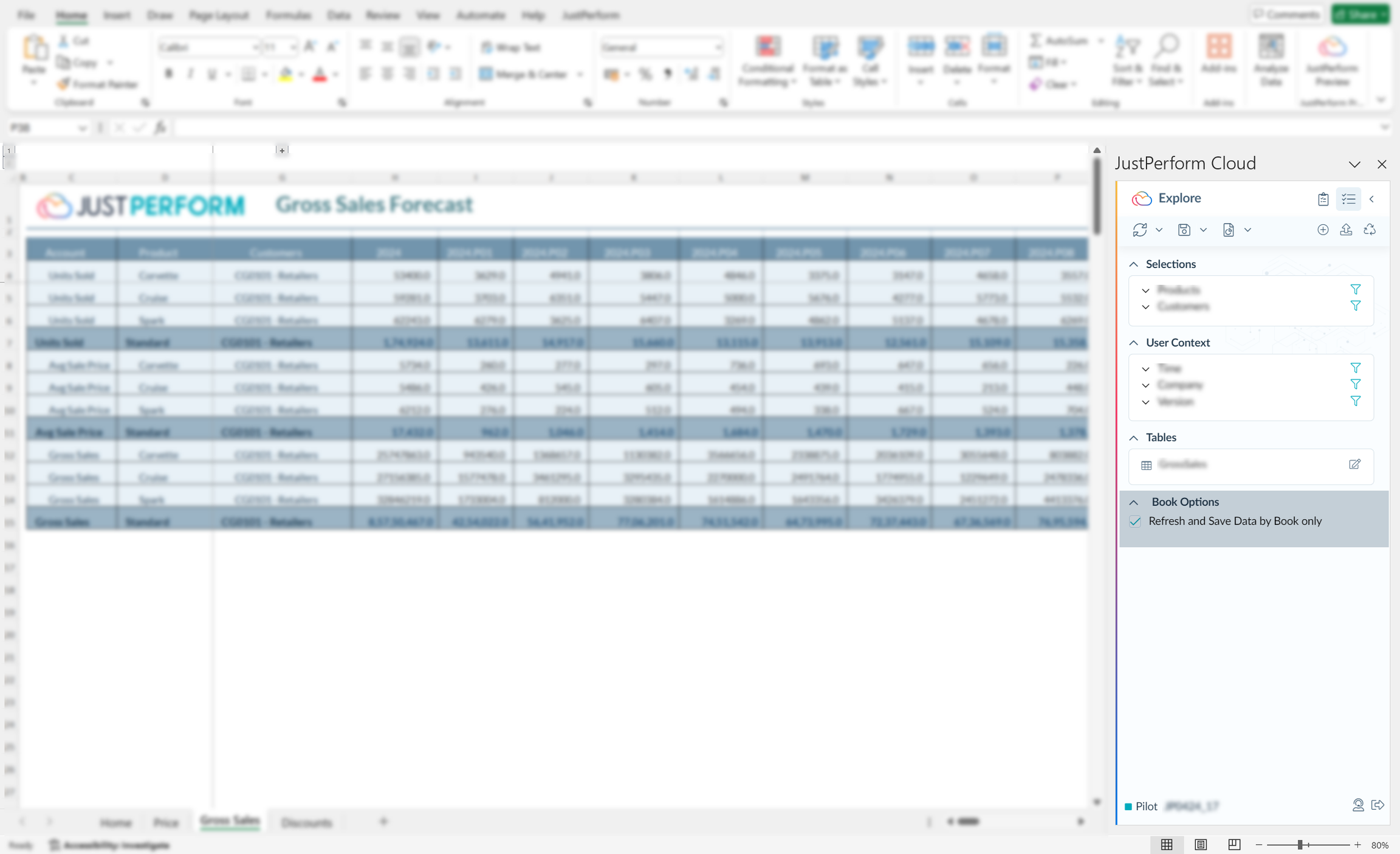The height and width of the screenshot is (854, 1400).
Task: Click the Share button
Action: pyautogui.click(x=1359, y=15)
